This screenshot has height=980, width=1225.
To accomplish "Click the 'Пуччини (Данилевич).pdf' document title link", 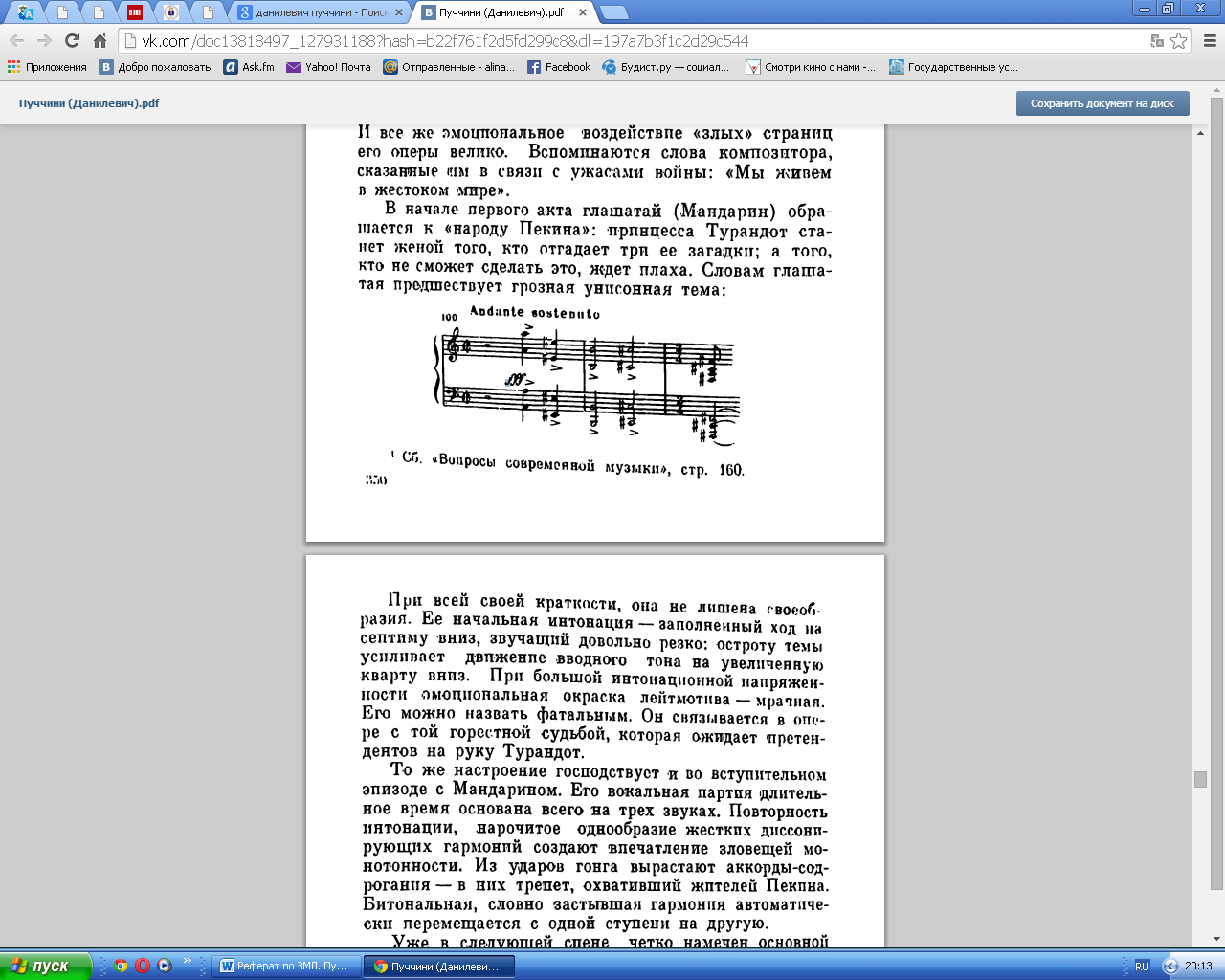I will tap(89, 103).
